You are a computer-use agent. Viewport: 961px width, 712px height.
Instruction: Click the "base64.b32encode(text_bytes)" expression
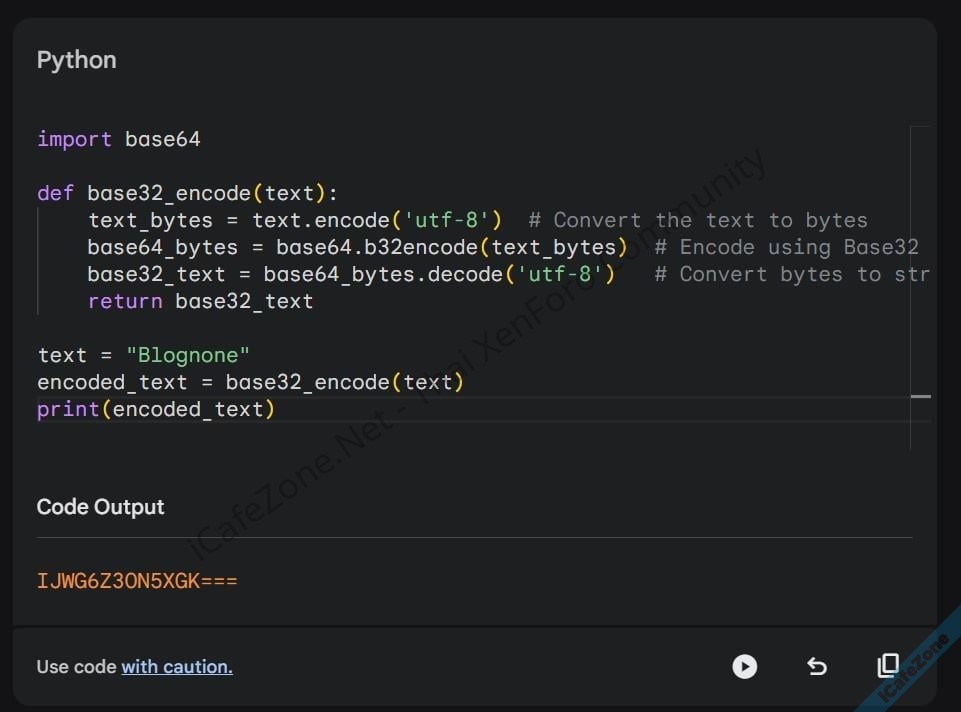[x=452, y=247]
